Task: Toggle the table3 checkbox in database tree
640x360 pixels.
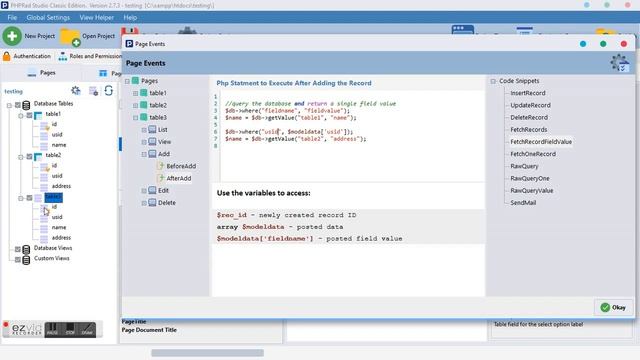Action: coord(29,198)
